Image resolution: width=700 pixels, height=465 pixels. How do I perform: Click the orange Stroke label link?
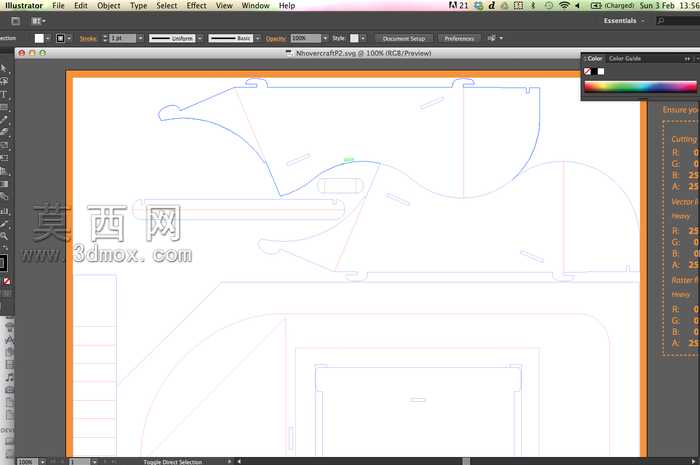(88, 38)
